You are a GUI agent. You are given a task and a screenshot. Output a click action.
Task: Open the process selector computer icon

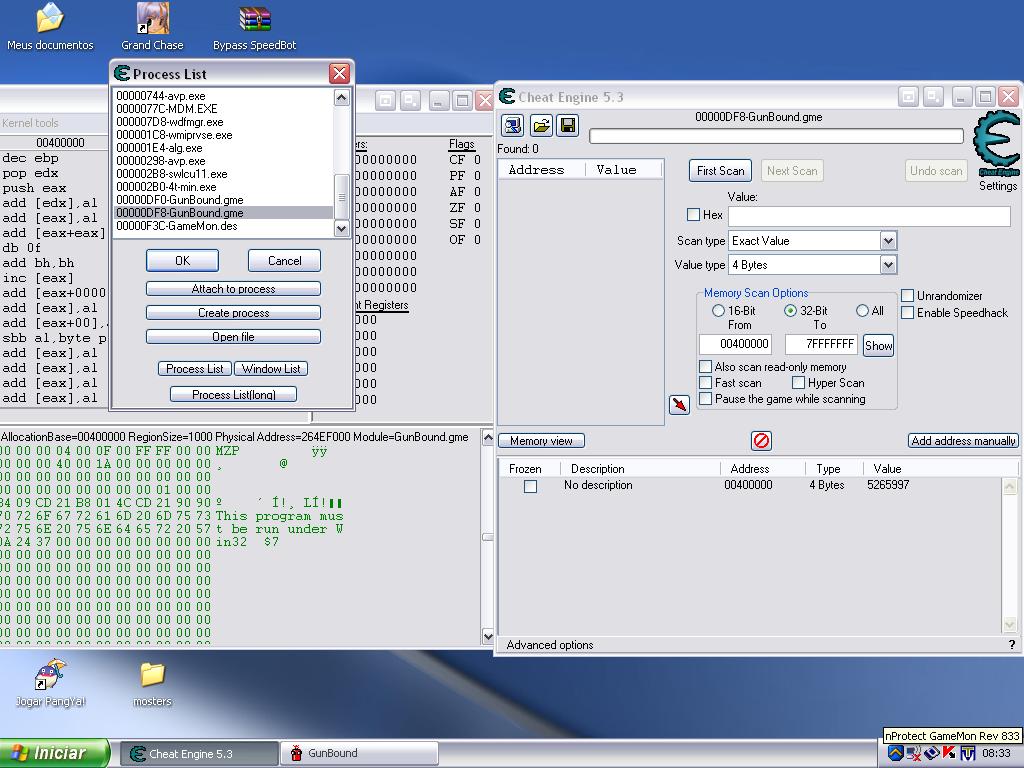[x=513, y=125]
